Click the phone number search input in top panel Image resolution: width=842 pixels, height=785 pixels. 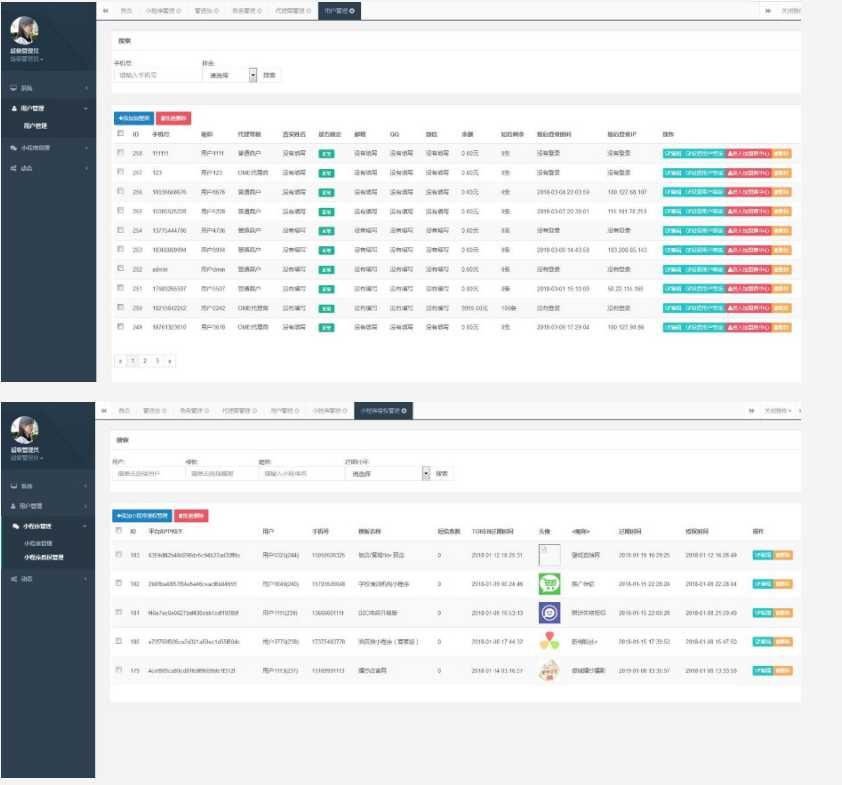click(155, 75)
